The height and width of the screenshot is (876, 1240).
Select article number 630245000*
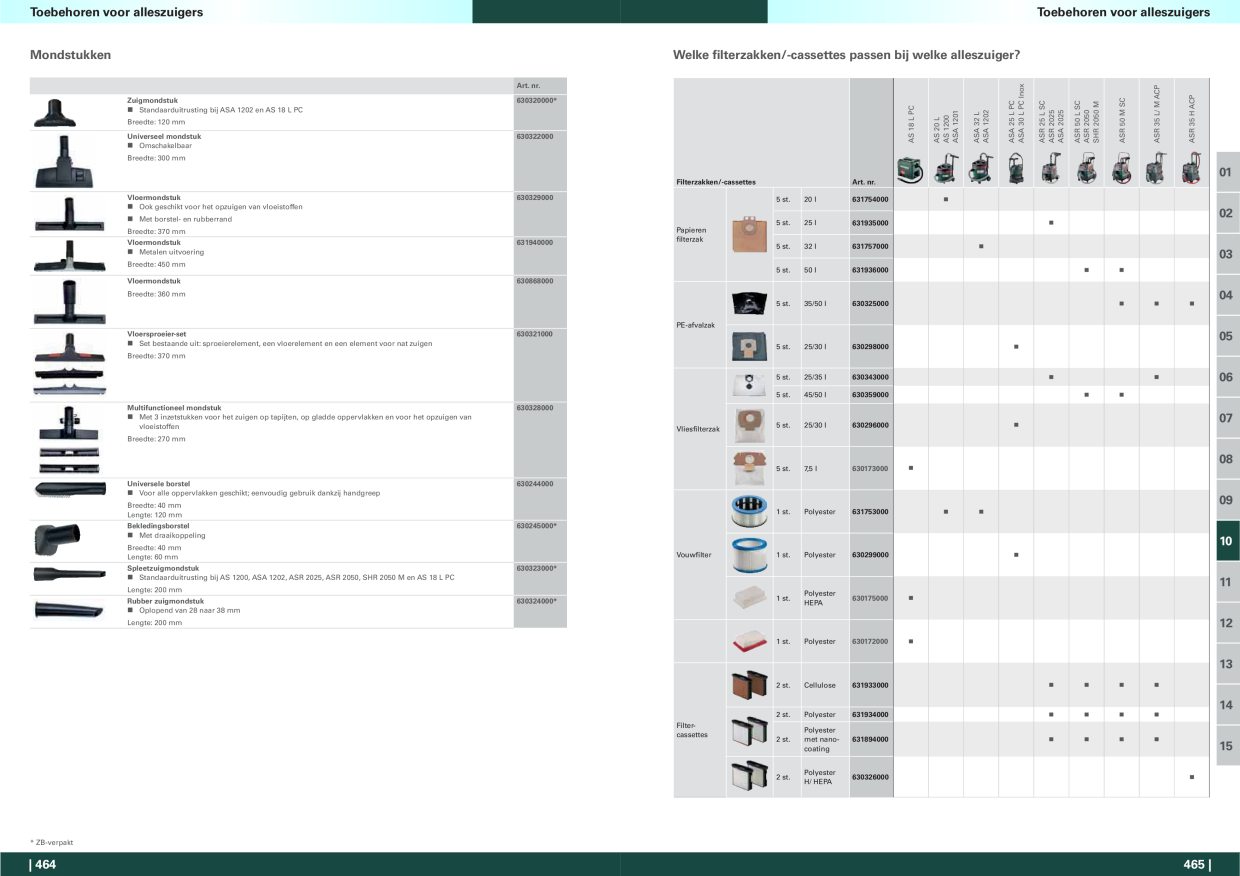point(537,525)
